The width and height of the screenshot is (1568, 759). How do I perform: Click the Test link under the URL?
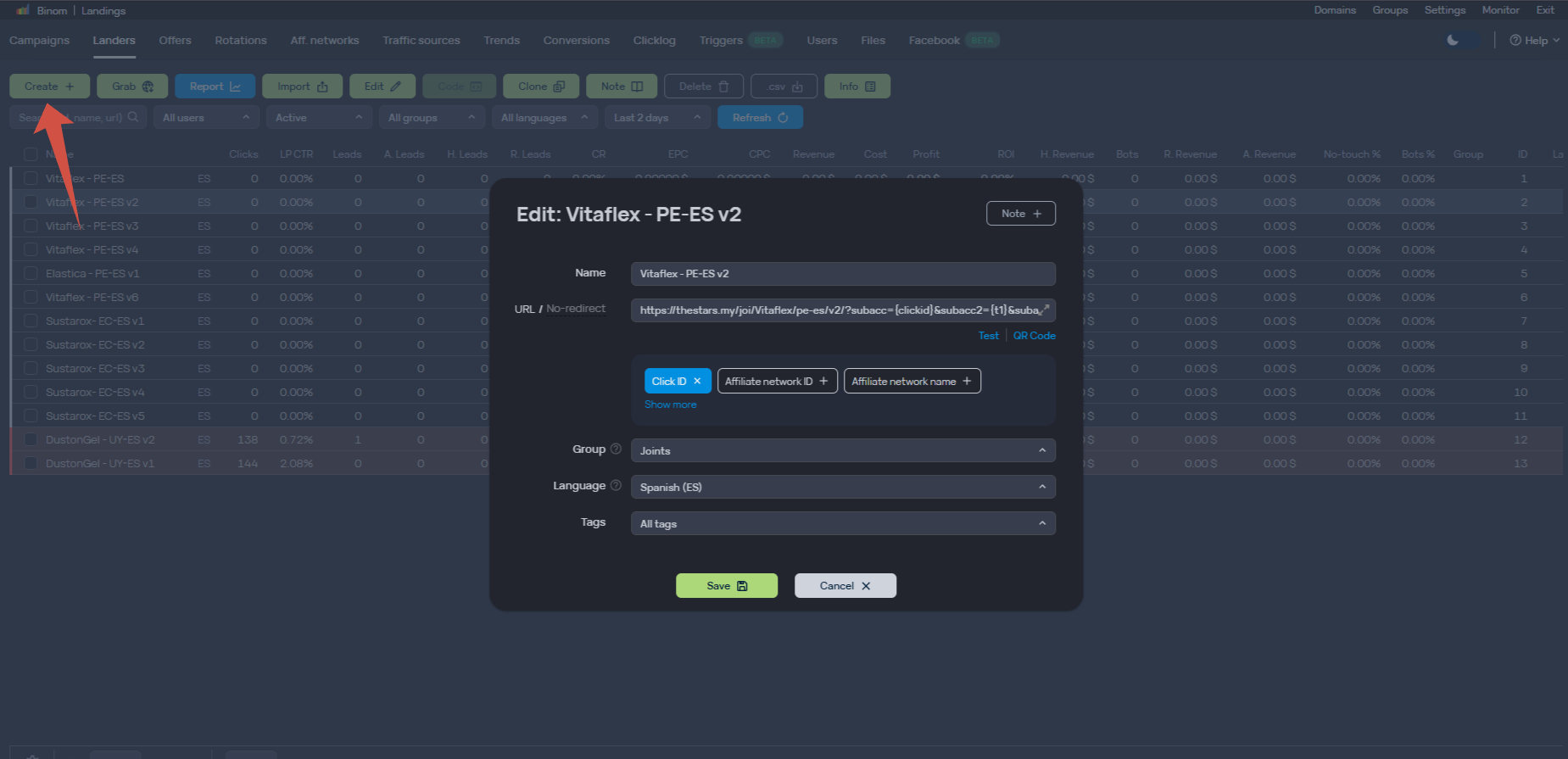989,336
